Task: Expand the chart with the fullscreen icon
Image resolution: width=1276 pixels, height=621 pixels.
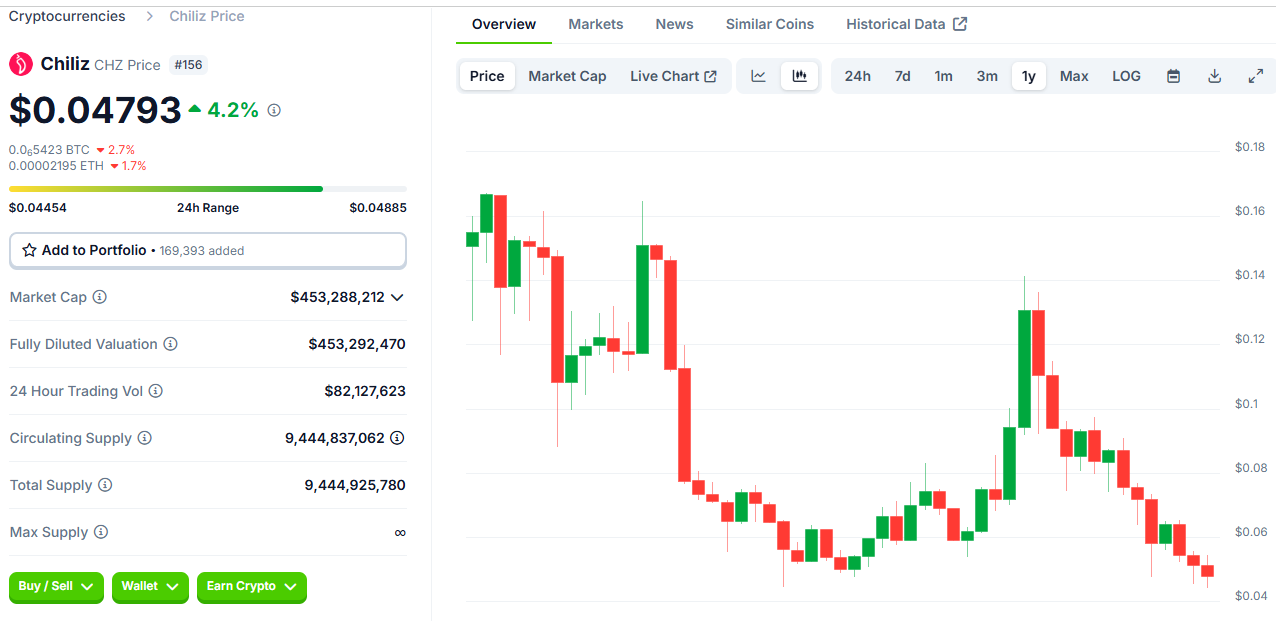Action: coord(1256,75)
